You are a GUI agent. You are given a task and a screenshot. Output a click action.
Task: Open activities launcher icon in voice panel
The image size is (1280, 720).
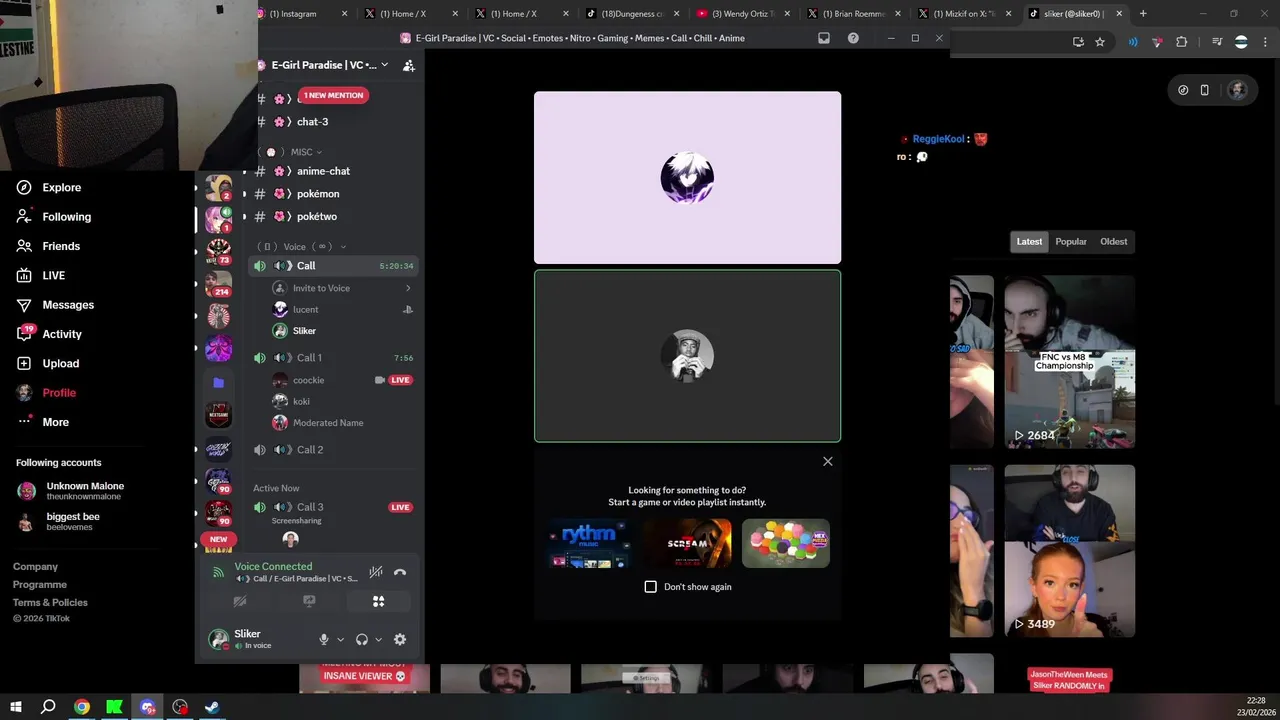[x=378, y=601]
